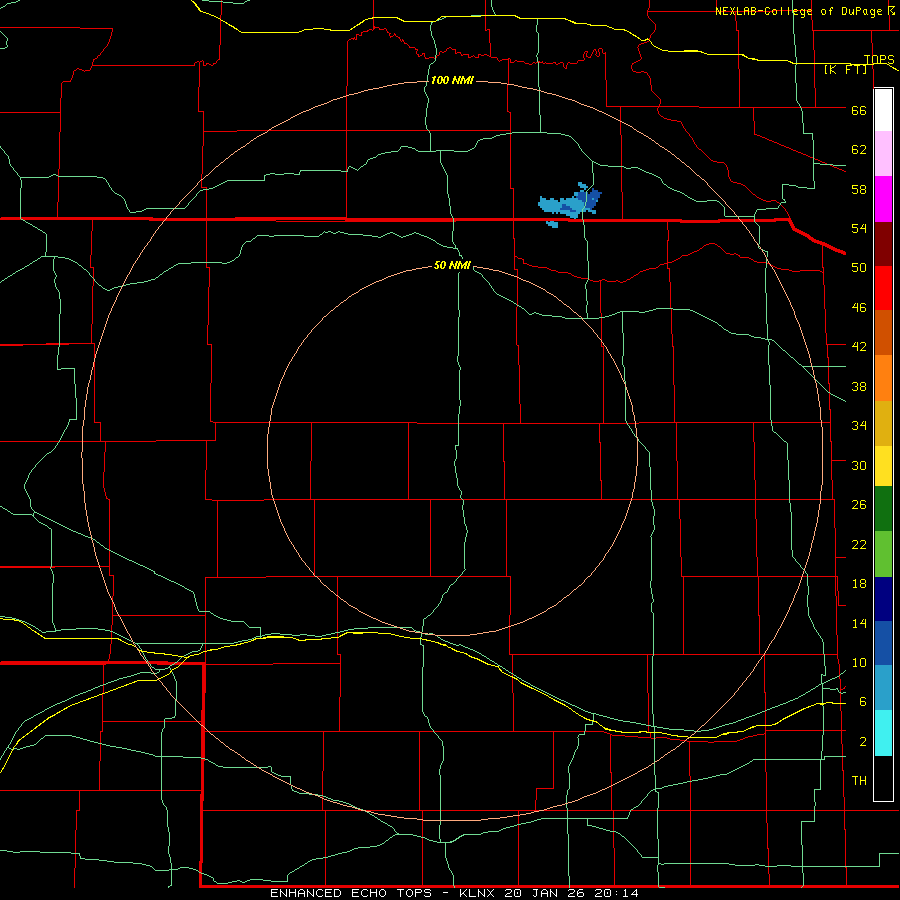Click the legend value "34"
Viewport: 900px width, 900px height.
(859, 426)
